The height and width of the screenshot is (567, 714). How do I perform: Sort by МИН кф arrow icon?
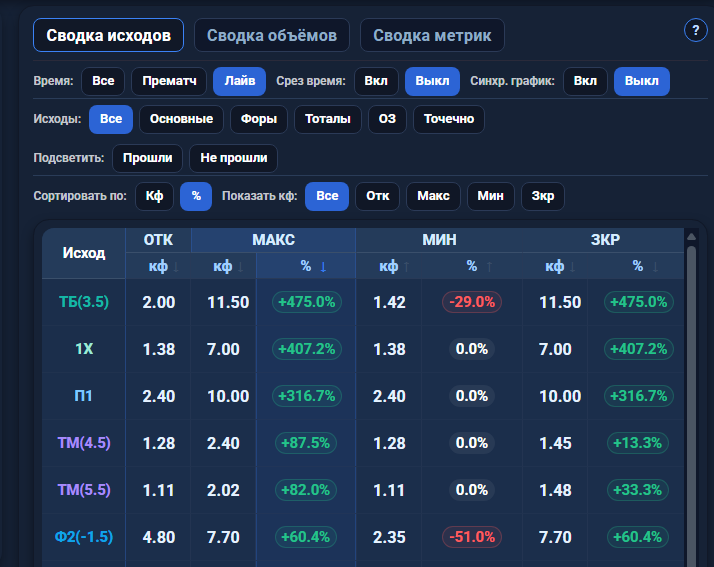coord(407,267)
